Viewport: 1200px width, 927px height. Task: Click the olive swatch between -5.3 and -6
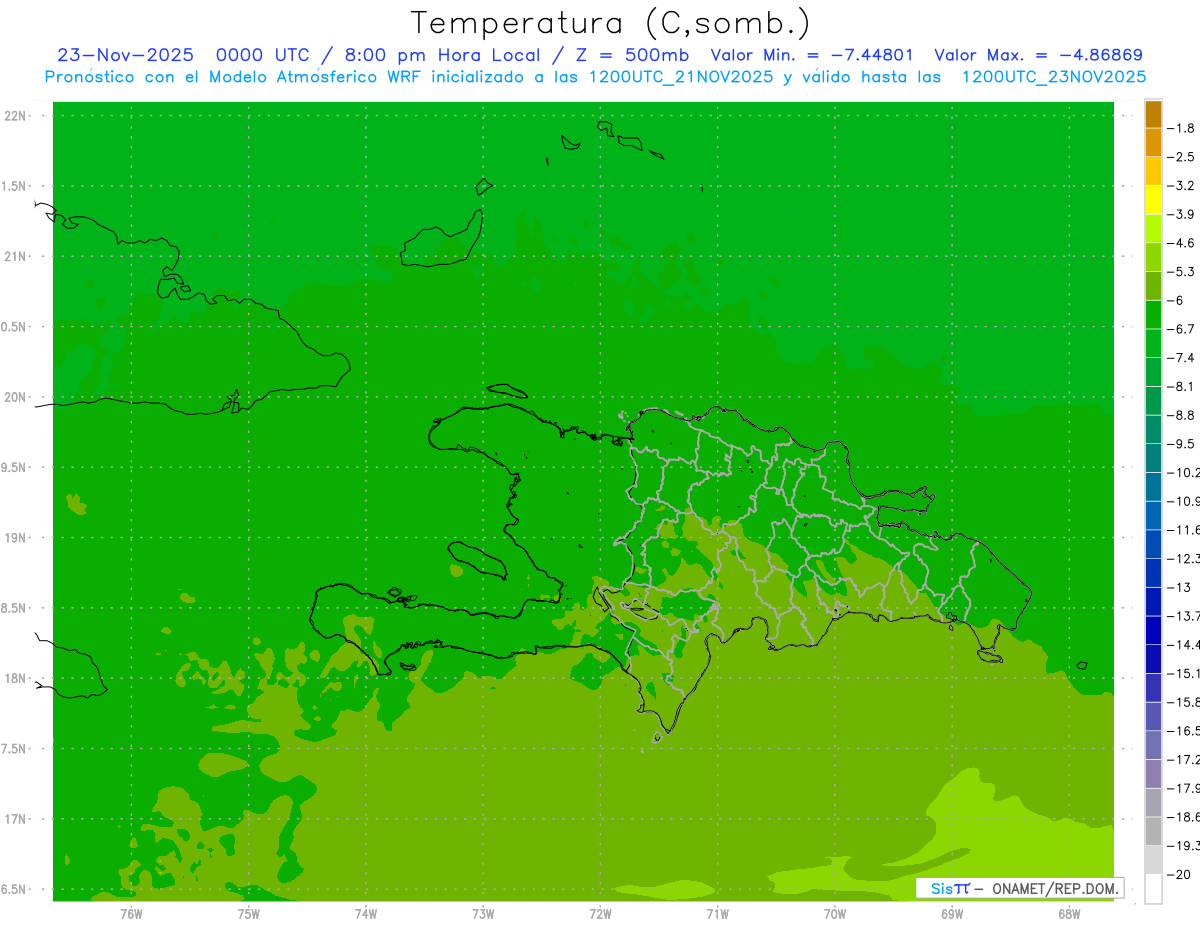(x=1153, y=286)
